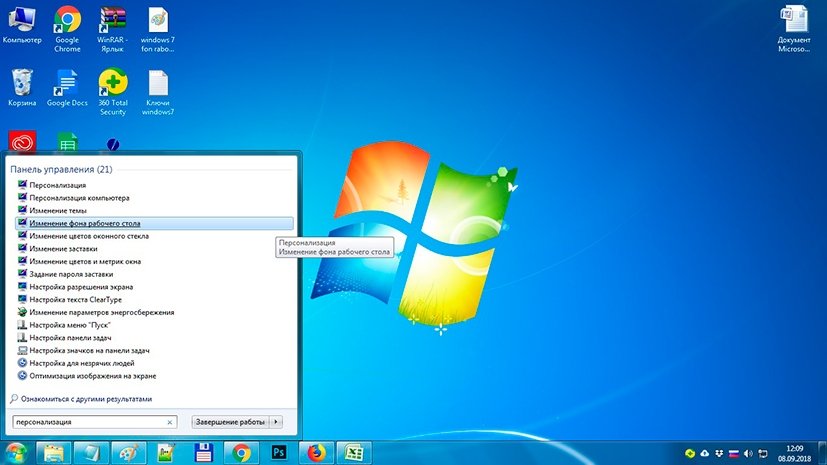Open the Изменение темы result
The height and width of the screenshot is (465, 827).
coord(154,210)
